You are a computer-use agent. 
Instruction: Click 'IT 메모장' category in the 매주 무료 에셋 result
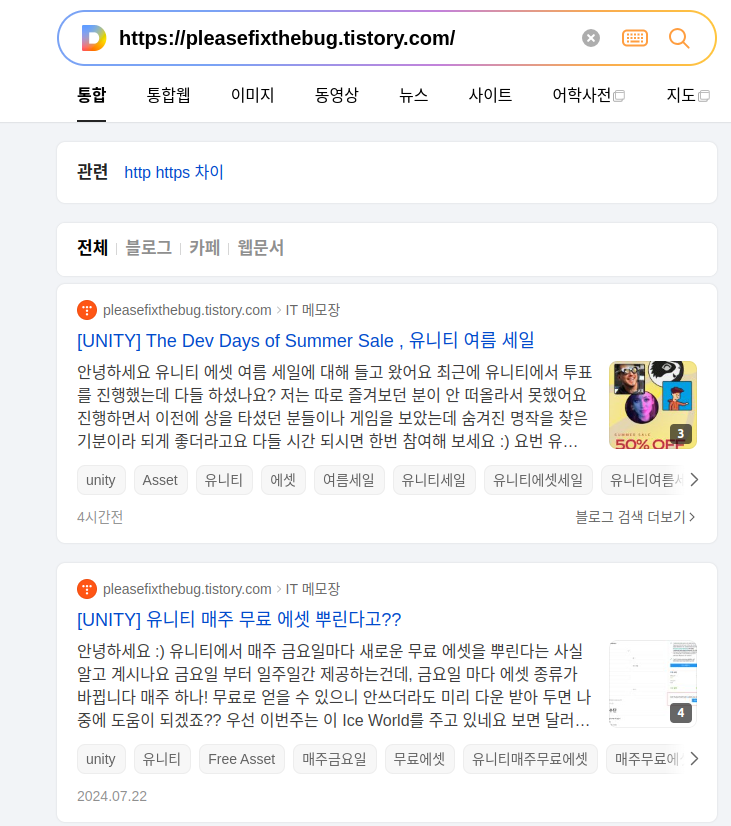tap(313, 588)
